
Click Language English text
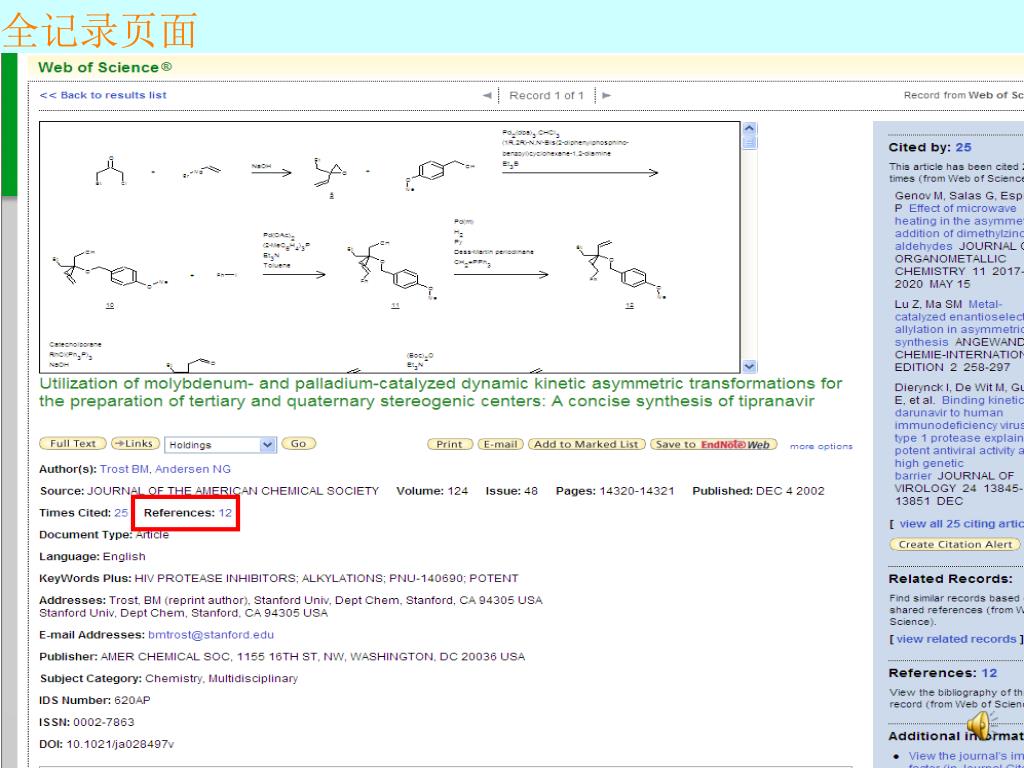pyautogui.click(x=92, y=557)
